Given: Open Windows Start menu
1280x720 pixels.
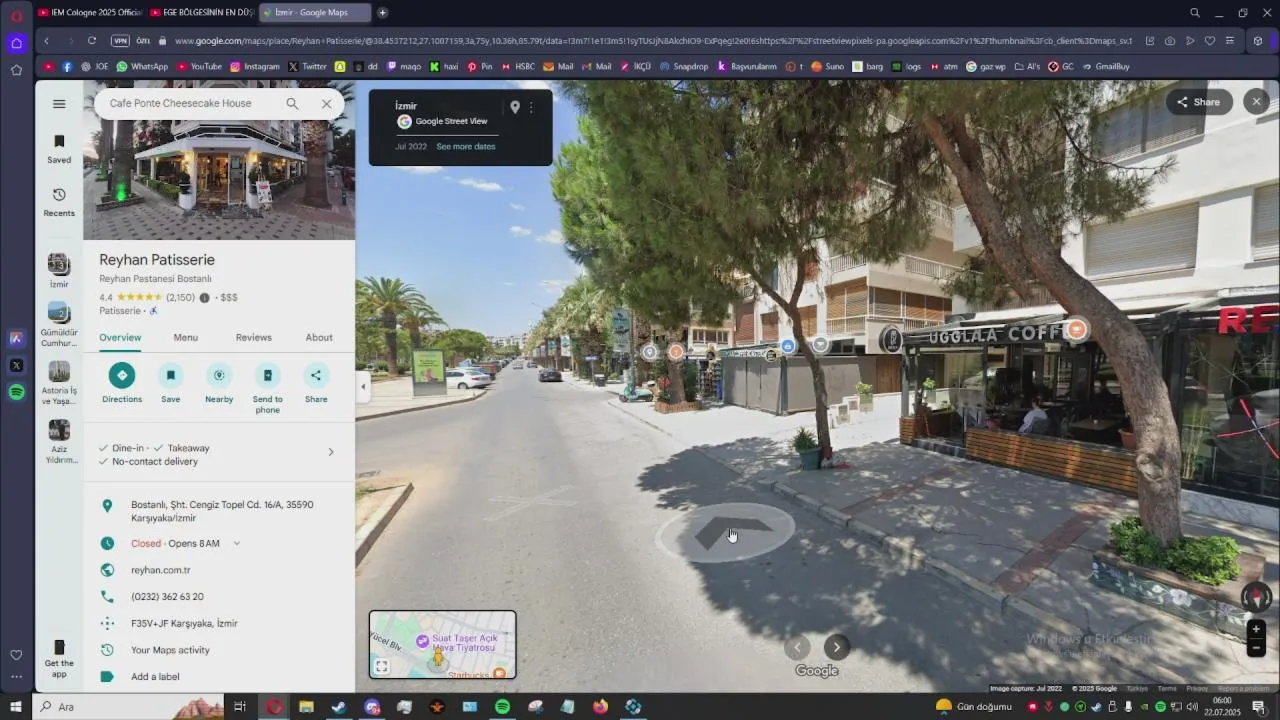Looking at the screenshot, I should click(x=15, y=707).
